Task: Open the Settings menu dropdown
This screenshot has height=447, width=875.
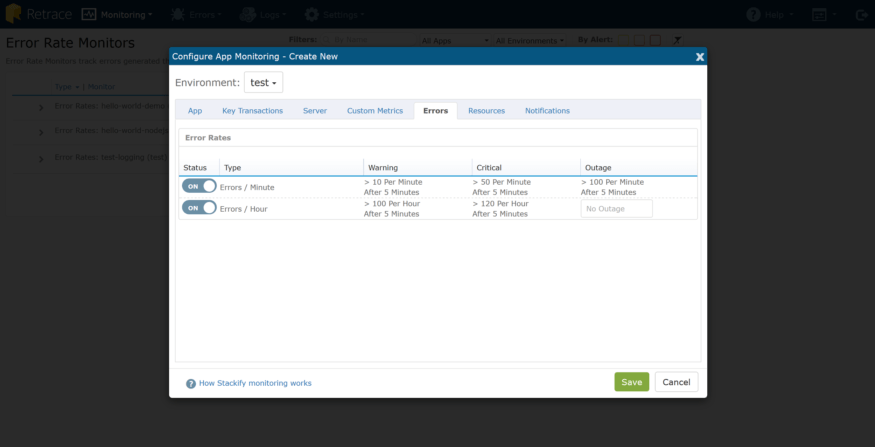Action: [344, 15]
